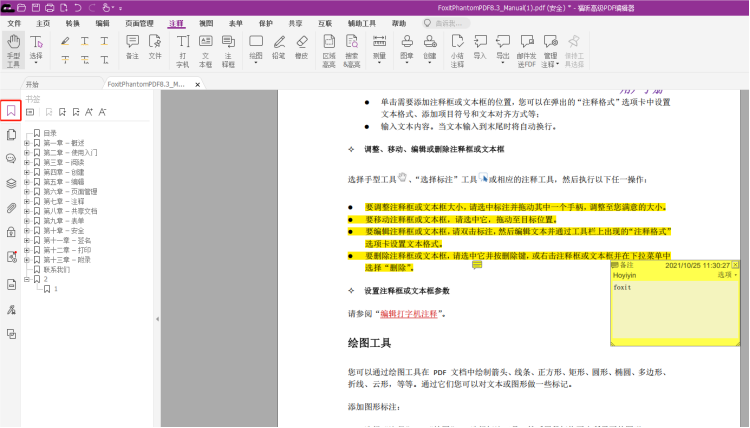This screenshot has width=750, height=428.
Task: Select the Textbox (文本框) tool
Action: [x=206, y=51]
